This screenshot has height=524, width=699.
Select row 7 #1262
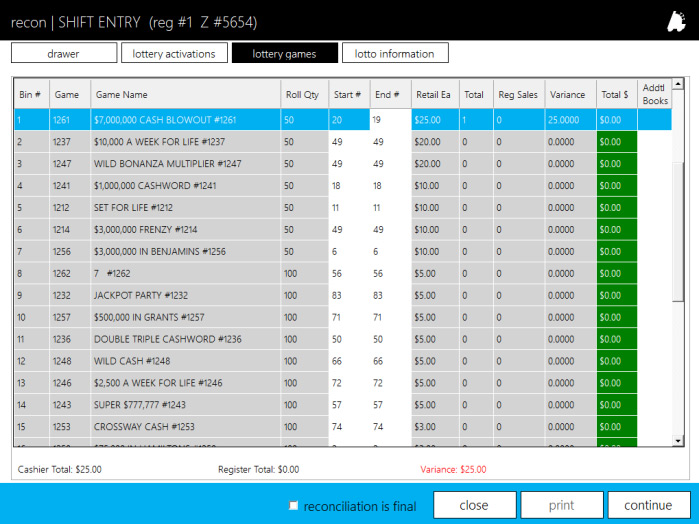coord(342,273)
